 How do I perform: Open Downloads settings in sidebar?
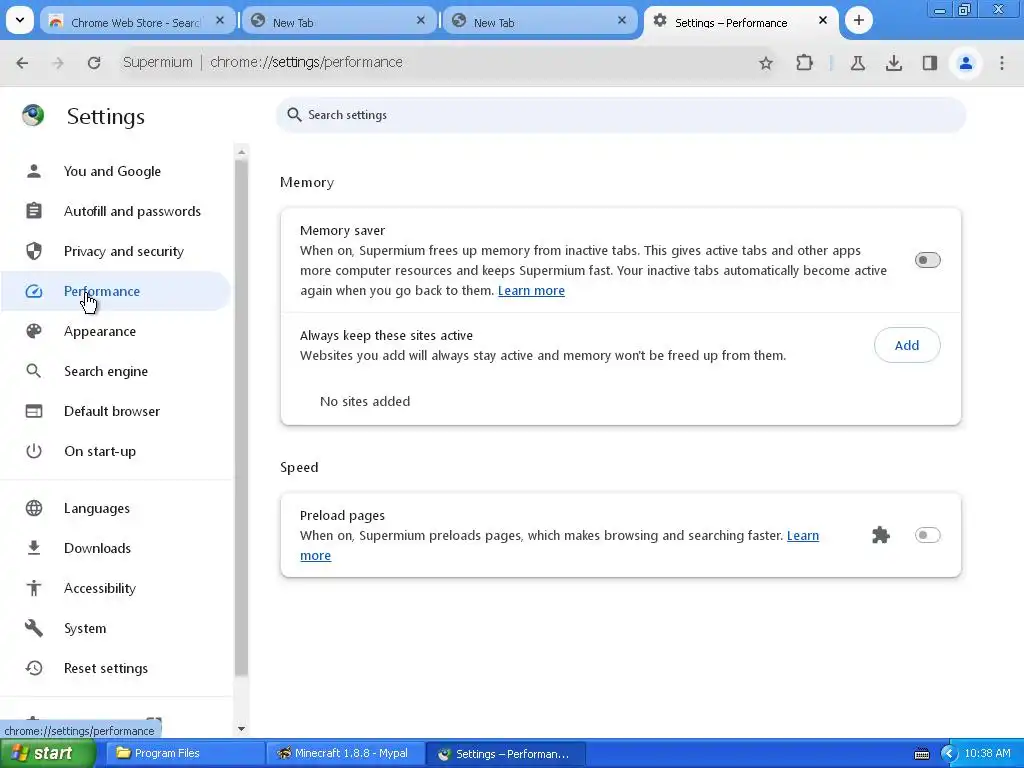116,548
